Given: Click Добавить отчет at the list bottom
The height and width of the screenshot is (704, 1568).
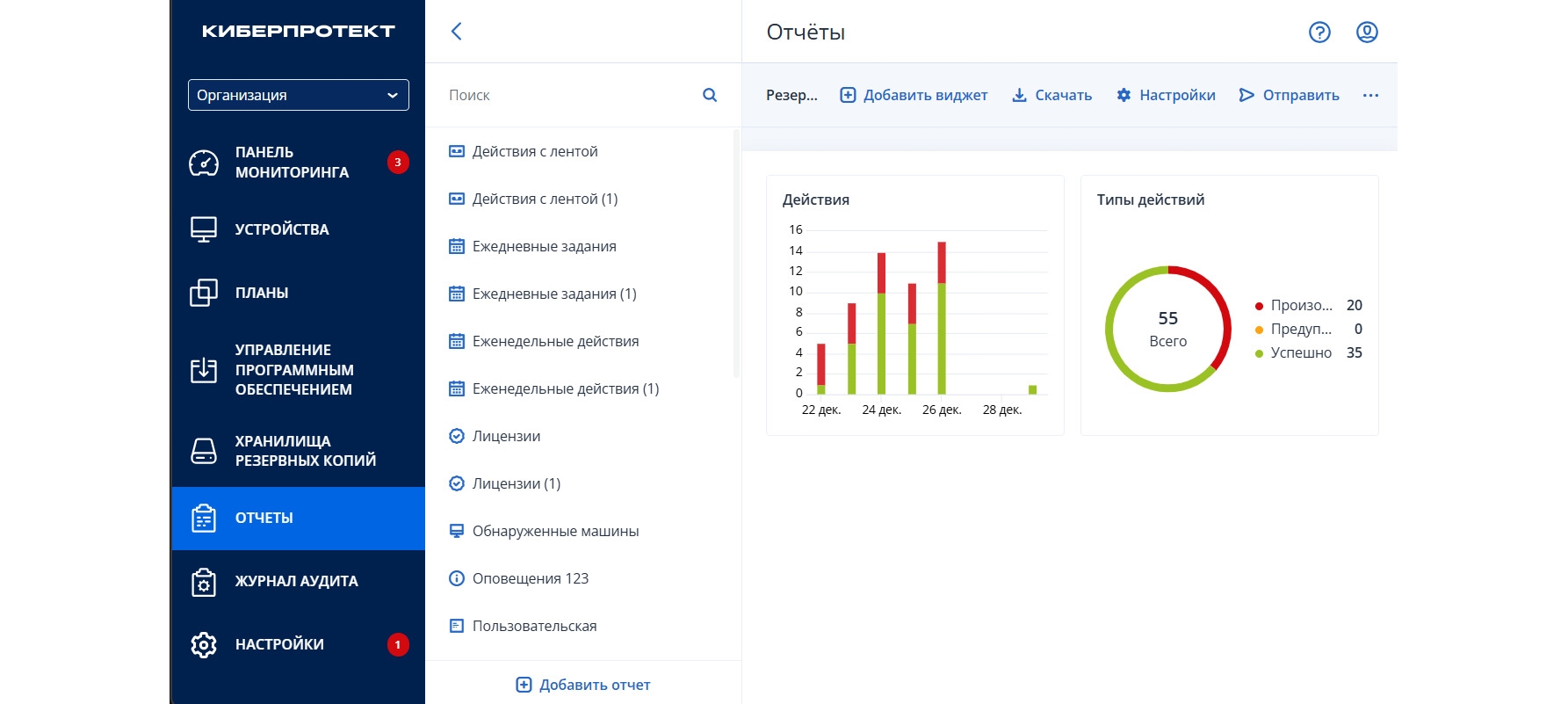Looking at the screenshot, I should (583, 685).
